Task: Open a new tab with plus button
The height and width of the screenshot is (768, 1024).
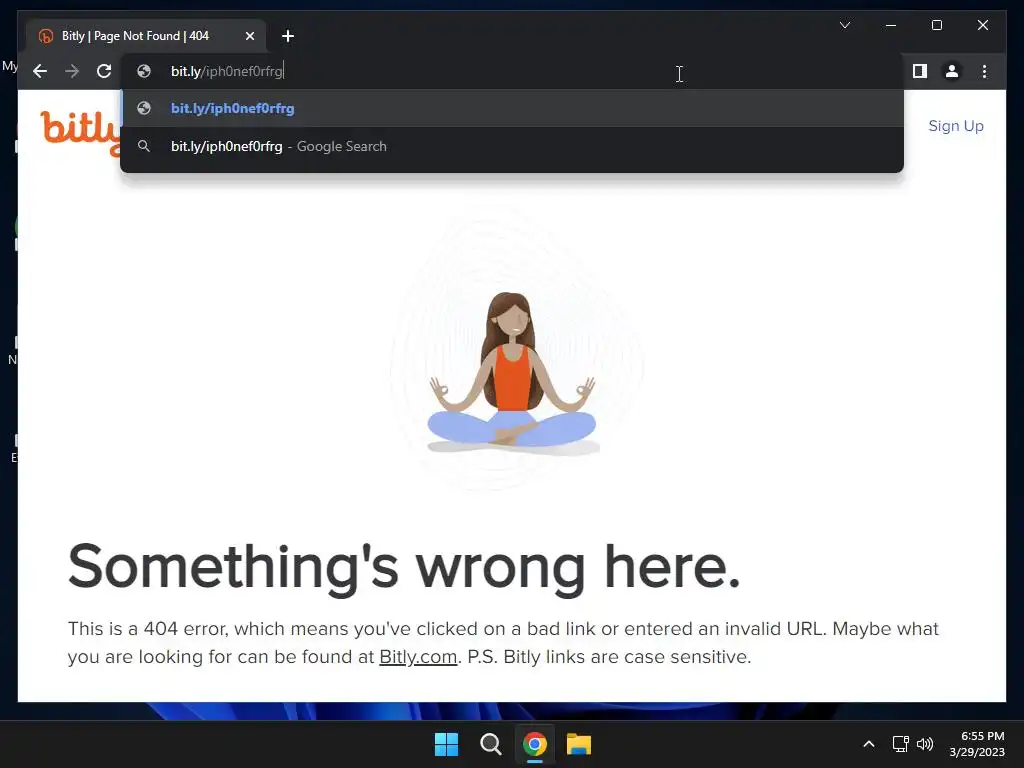Action: pos(288,36)
